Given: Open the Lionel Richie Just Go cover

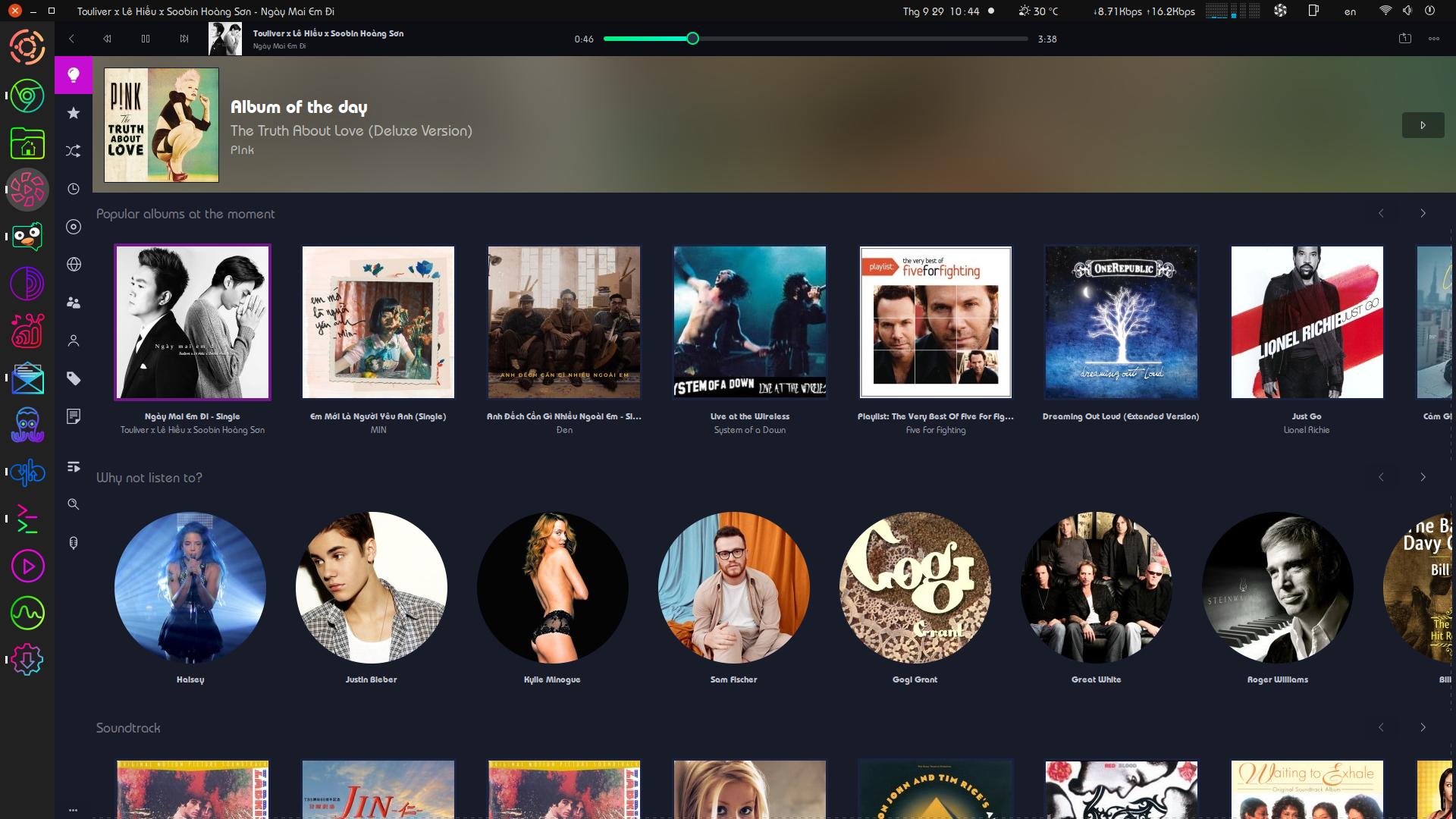Looking at the screenshot, I should click(1307, 322).
